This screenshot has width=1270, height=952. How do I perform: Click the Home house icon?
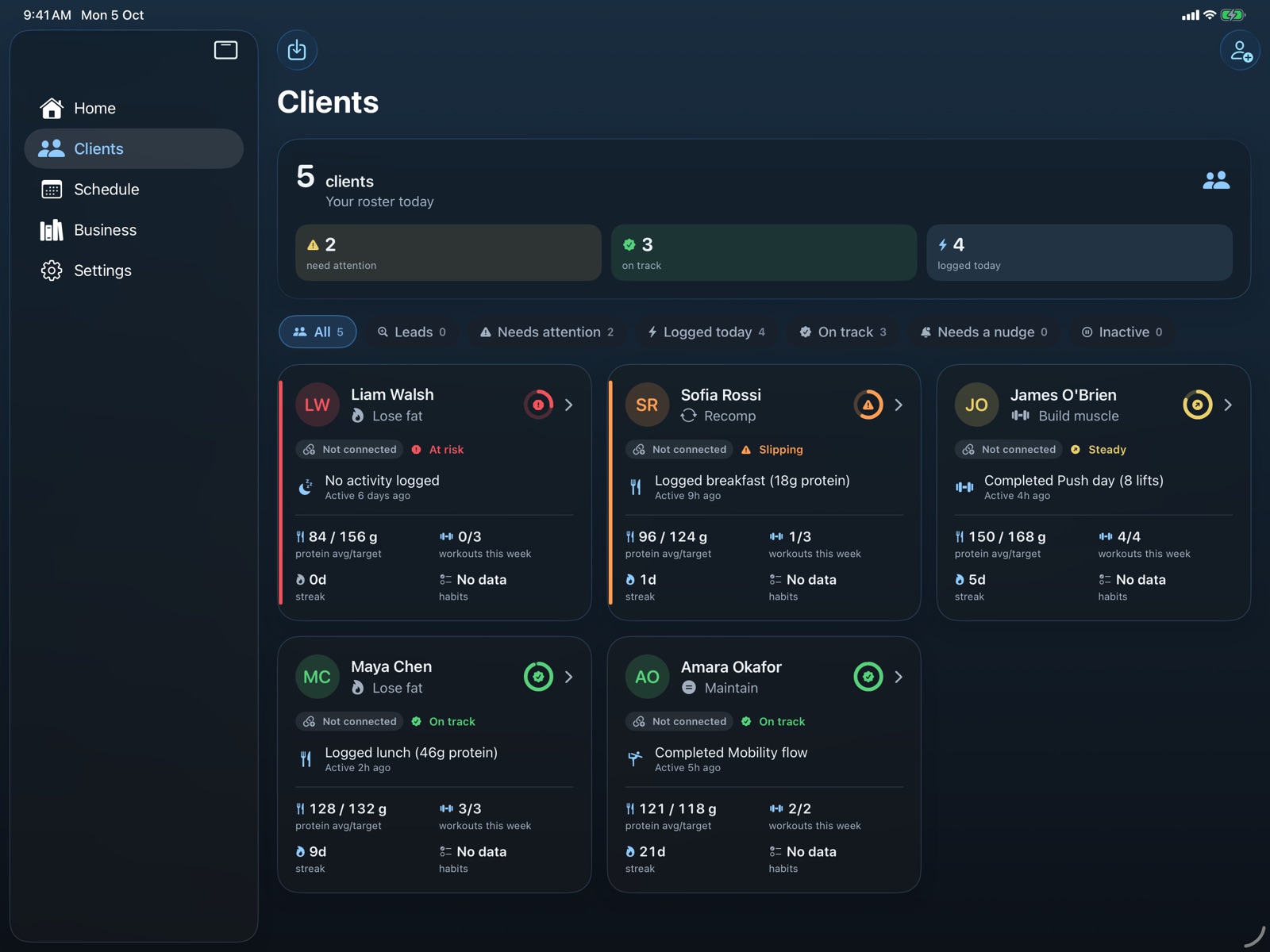[x=52, y=108]
